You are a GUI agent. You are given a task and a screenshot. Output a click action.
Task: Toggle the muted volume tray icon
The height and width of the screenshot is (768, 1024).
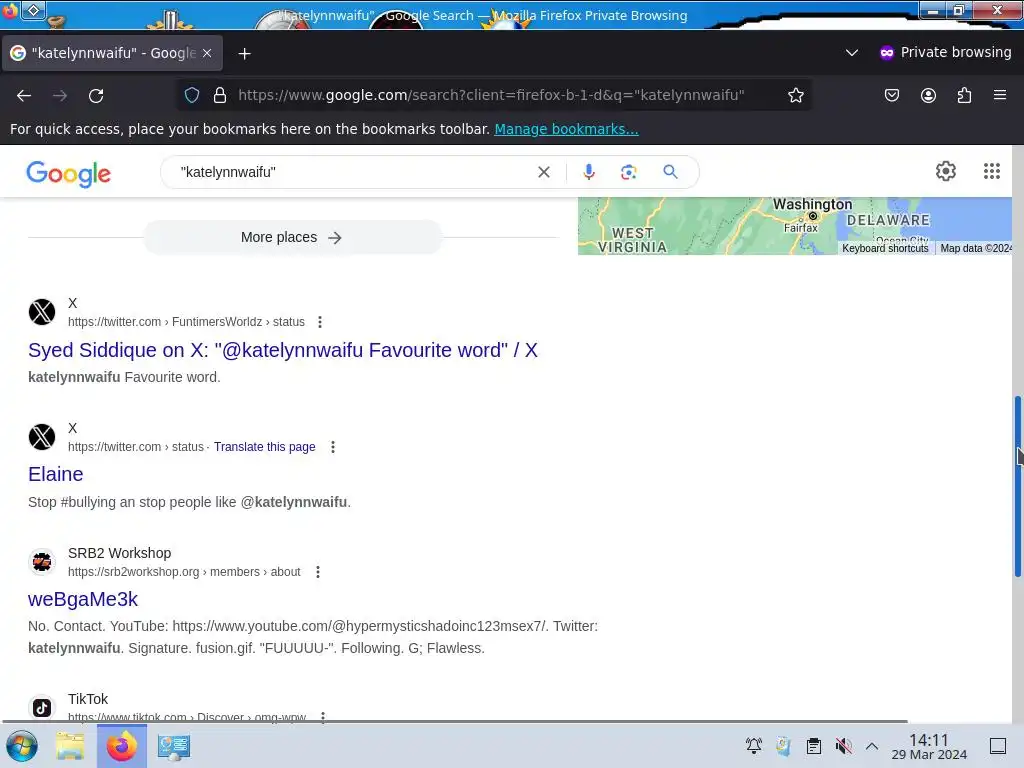(843, 746)
